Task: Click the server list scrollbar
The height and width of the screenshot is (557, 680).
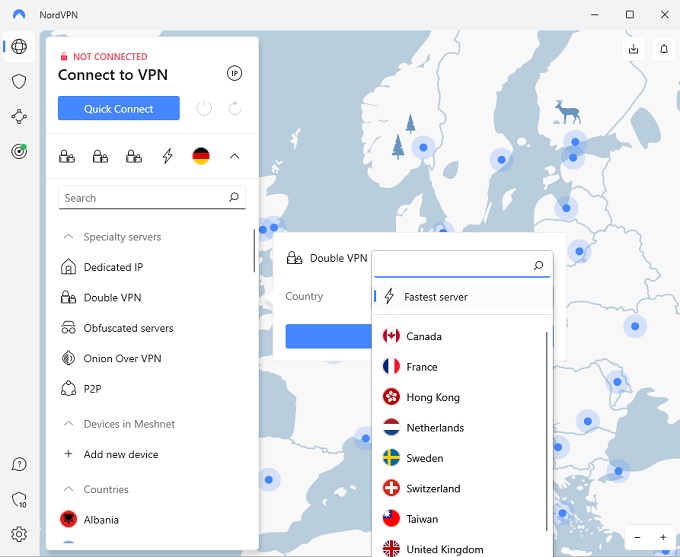Action: [x=254, y=251]
